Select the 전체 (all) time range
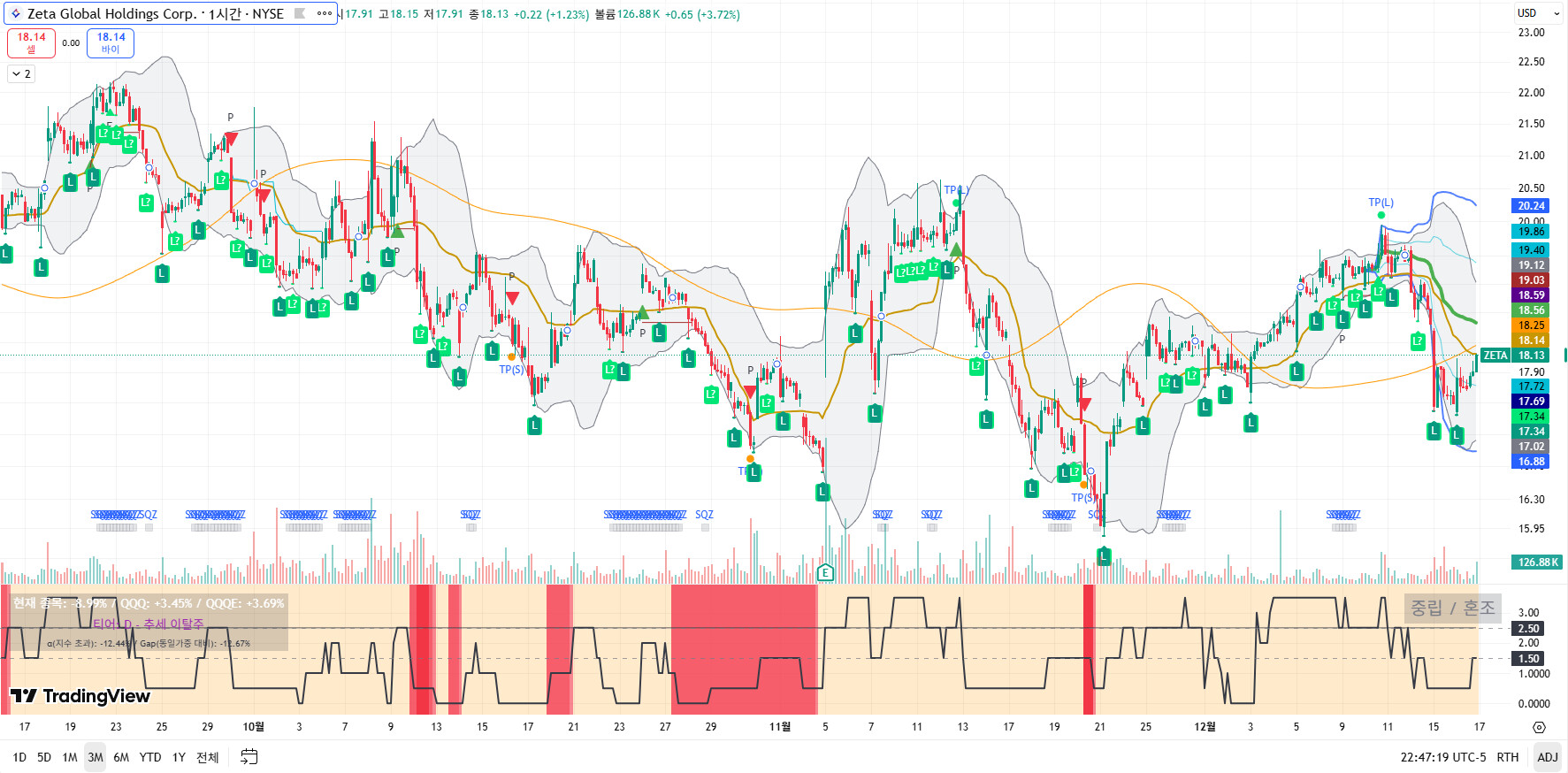Image resolution: width=1568 pixels, height=773 pixels. point(207,757)
